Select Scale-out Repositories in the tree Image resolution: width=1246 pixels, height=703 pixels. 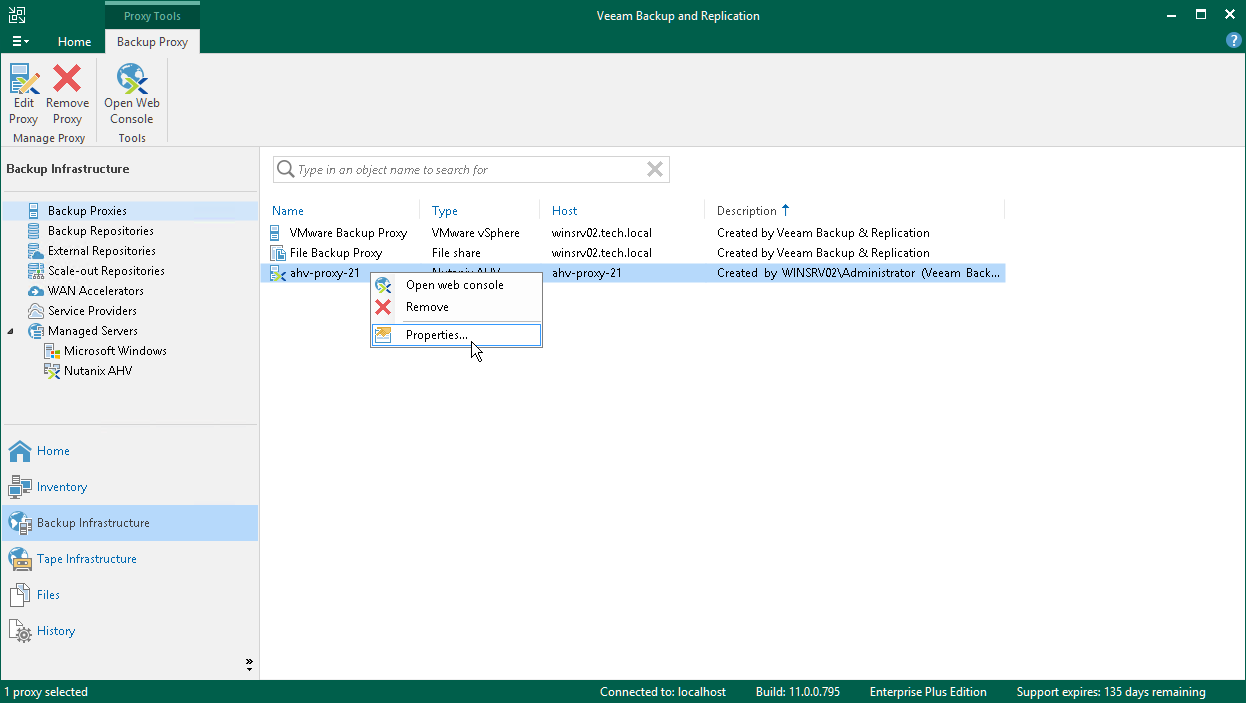click(106, 271)
